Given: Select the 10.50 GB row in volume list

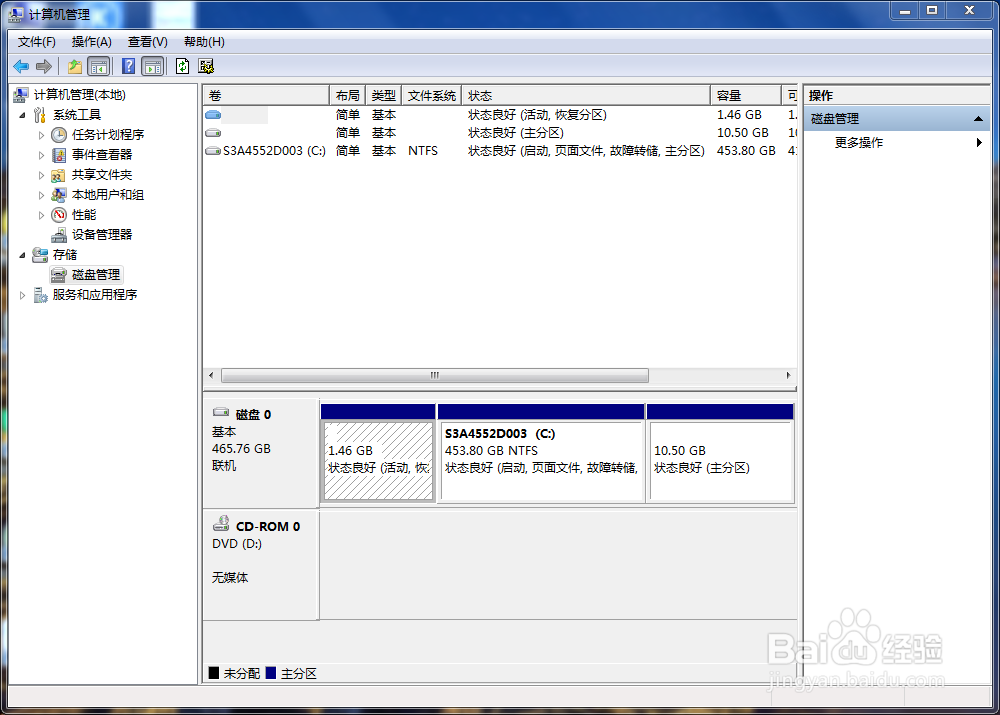Looking at the screenshot, I should pyautogui.click(x=500, y=133).
